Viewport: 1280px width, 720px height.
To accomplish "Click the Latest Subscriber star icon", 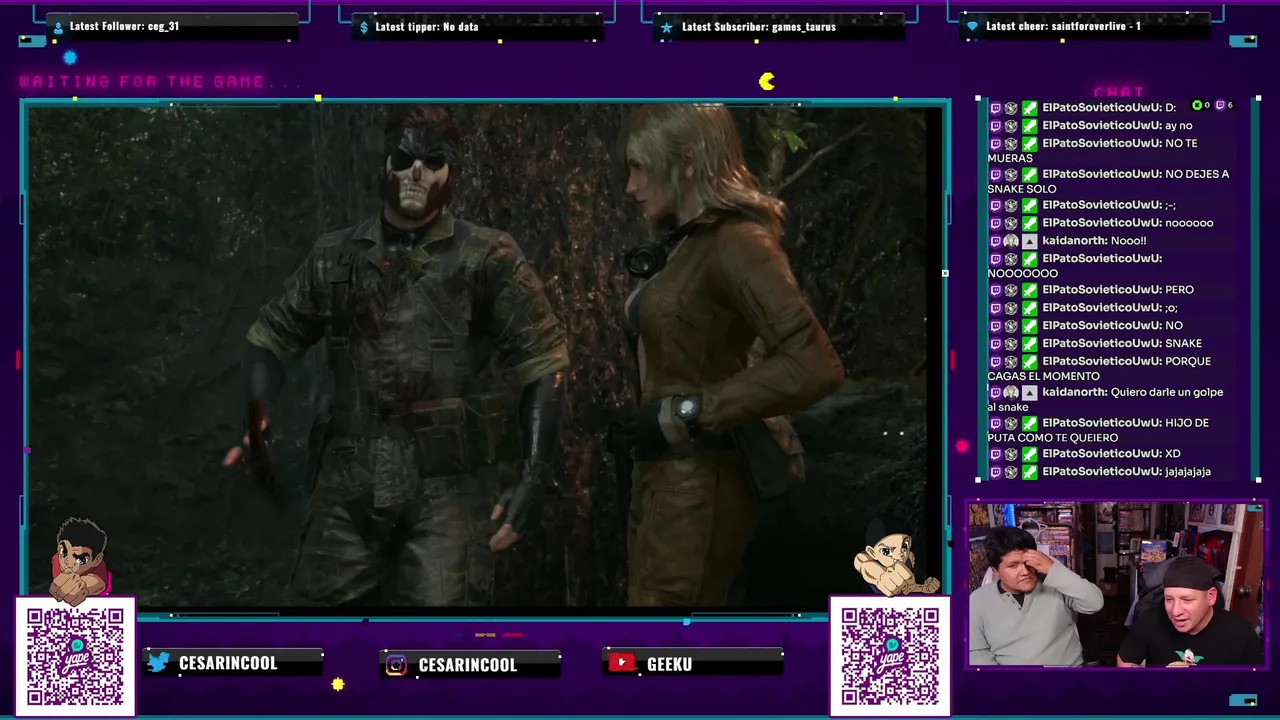I will (667, 27).
